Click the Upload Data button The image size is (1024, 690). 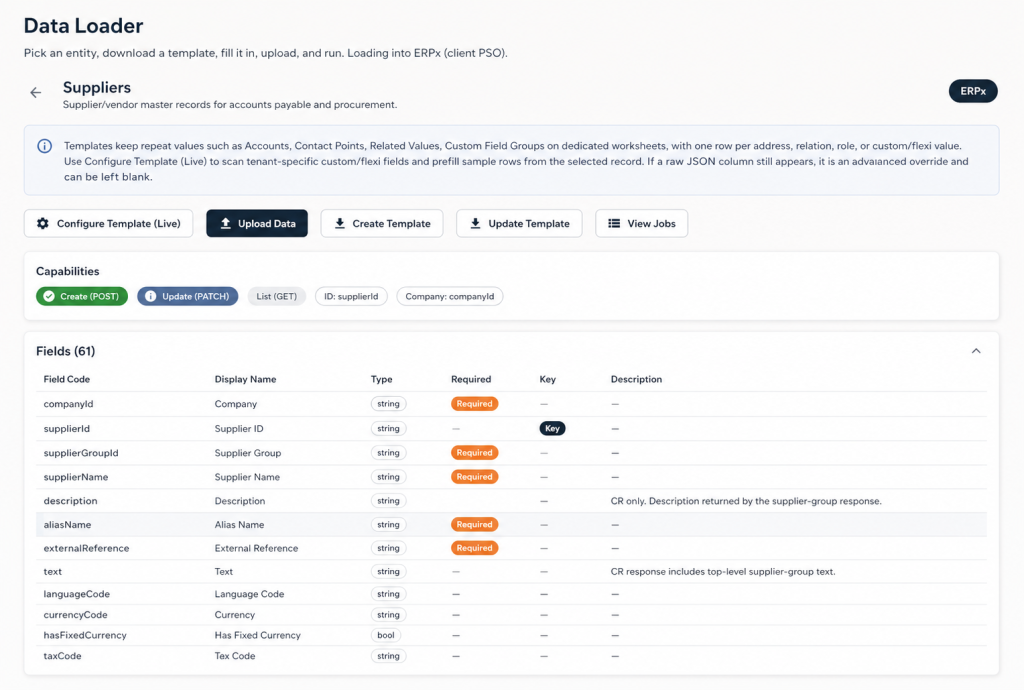pos(257,223)
